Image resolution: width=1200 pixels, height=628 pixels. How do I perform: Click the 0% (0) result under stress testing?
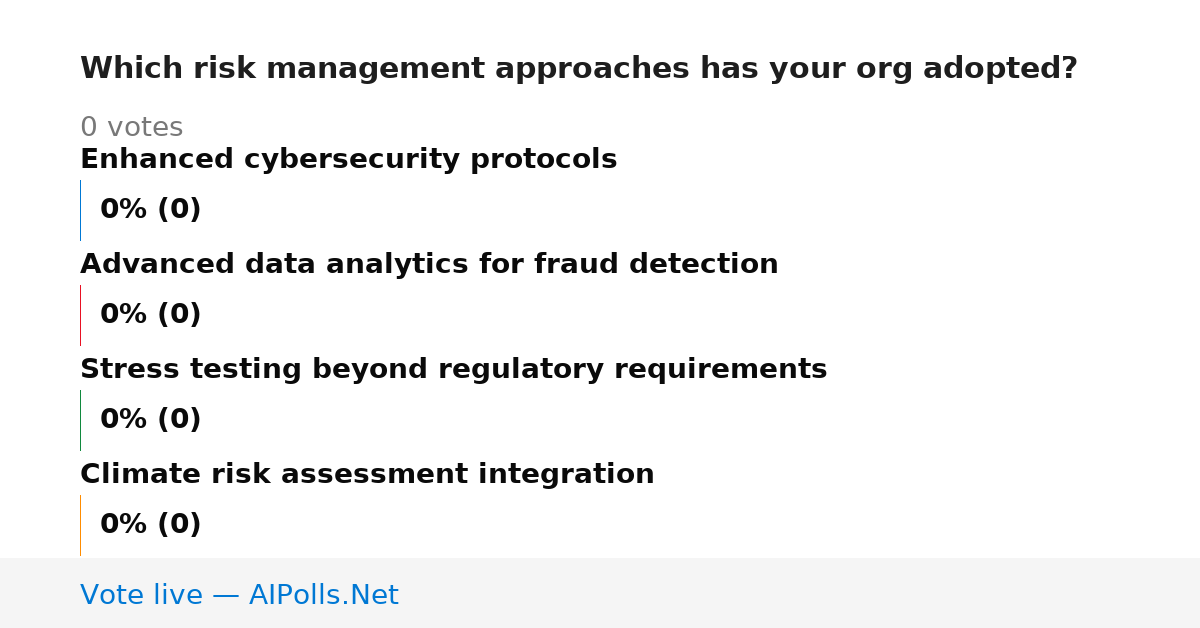150,420
